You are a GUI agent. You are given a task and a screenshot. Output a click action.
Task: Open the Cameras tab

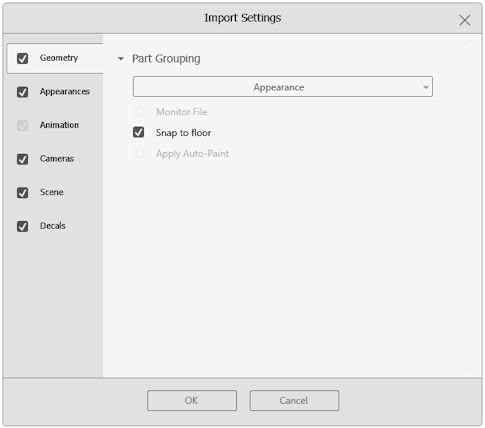pos(57,159)
